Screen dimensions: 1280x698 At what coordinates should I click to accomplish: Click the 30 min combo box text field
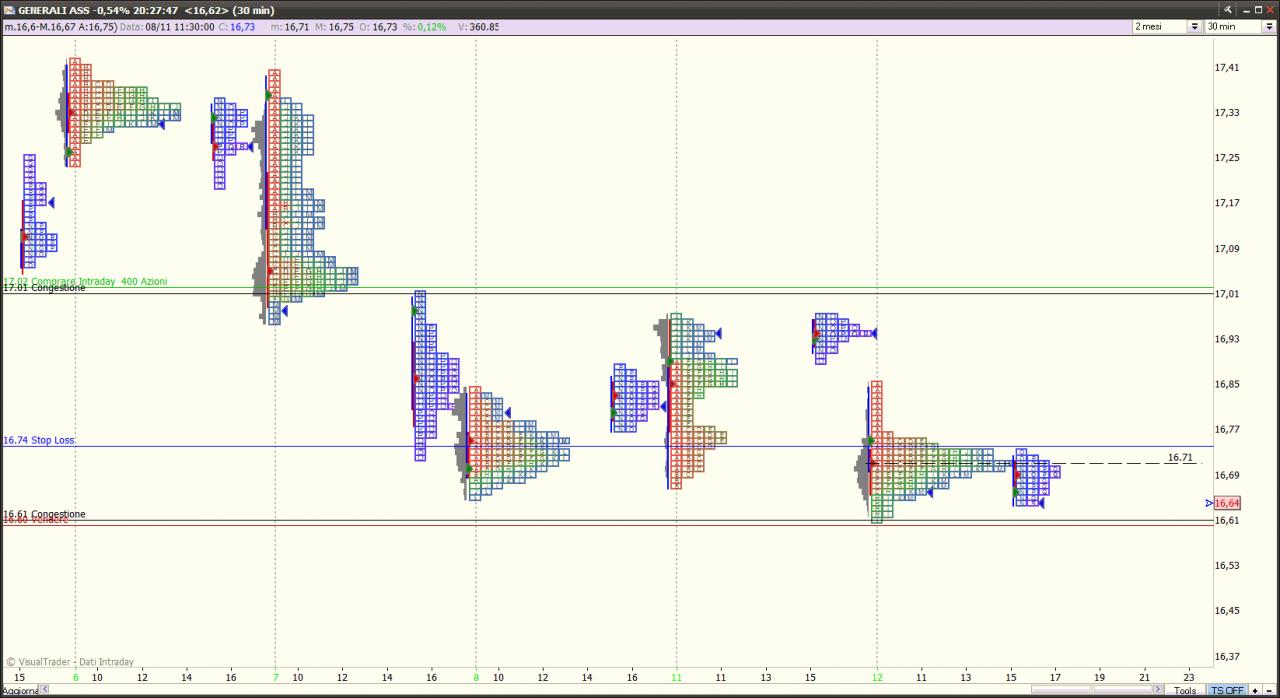[x=1233, y=26]
